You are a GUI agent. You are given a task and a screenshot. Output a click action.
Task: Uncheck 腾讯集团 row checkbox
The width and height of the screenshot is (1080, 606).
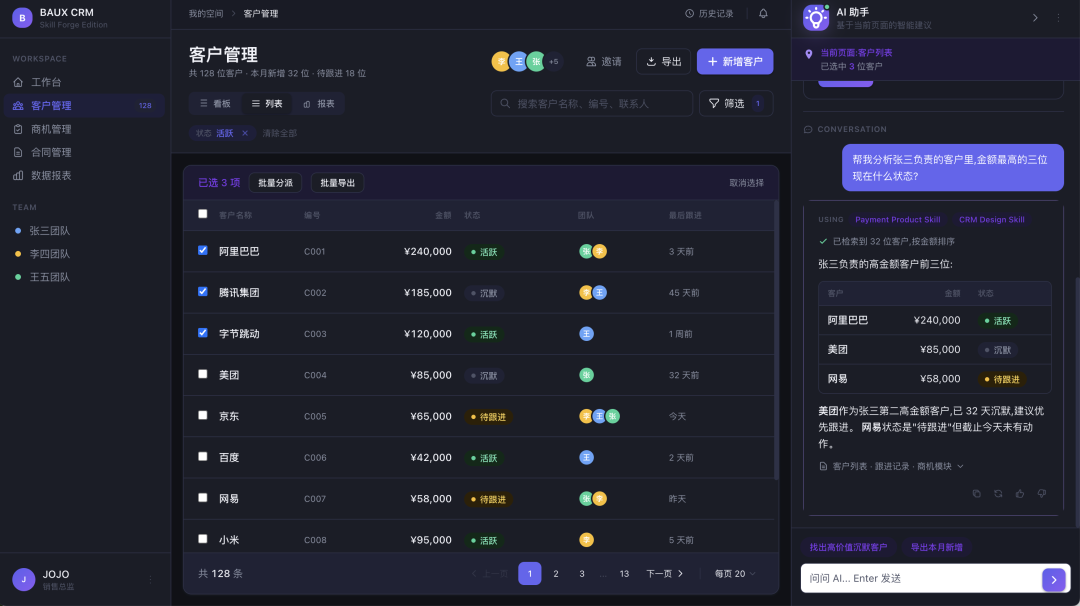[x=202, y=292]
